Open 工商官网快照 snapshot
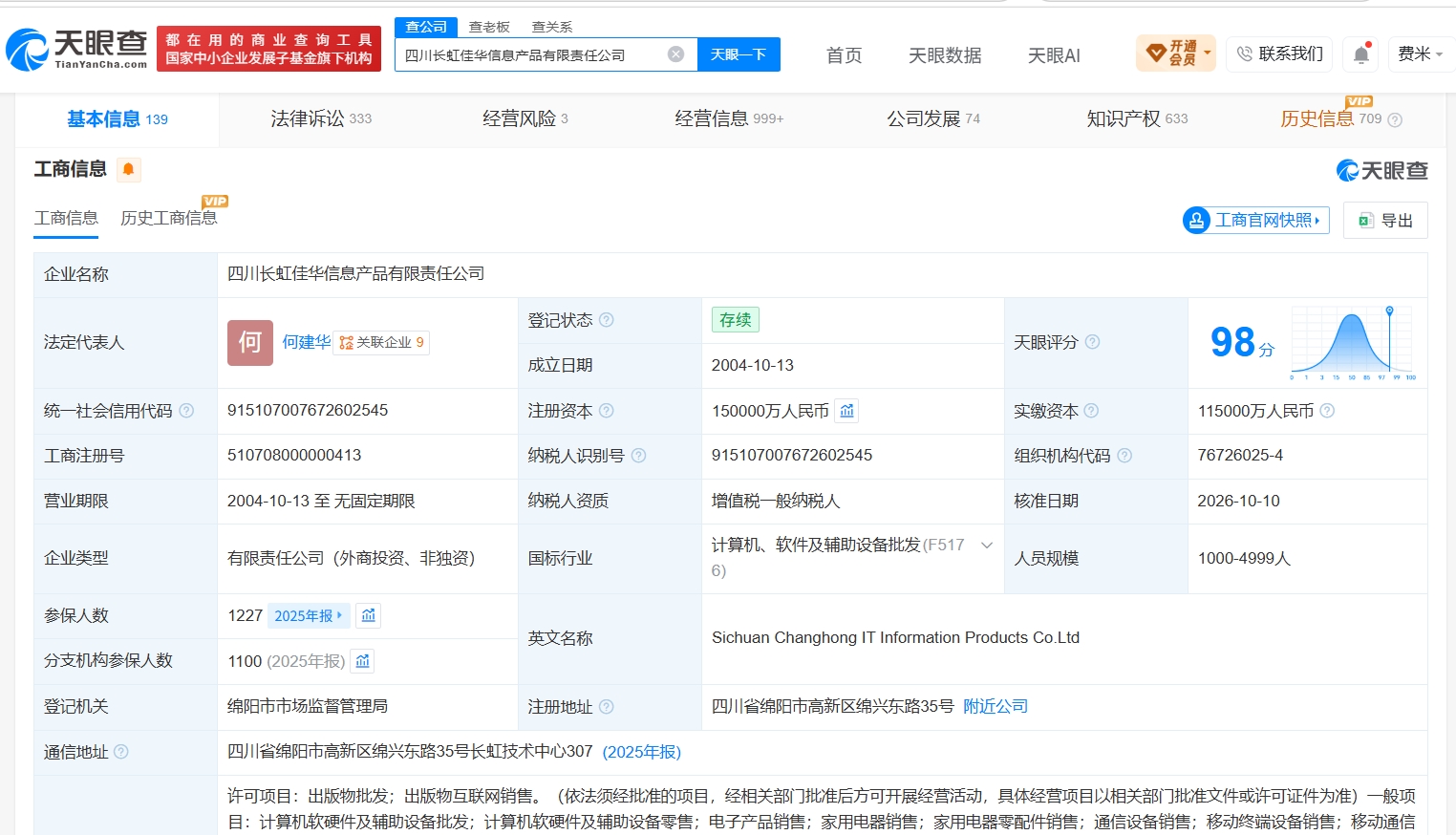The height and width of the screenshot is (835, 1456). point(1256,220)
